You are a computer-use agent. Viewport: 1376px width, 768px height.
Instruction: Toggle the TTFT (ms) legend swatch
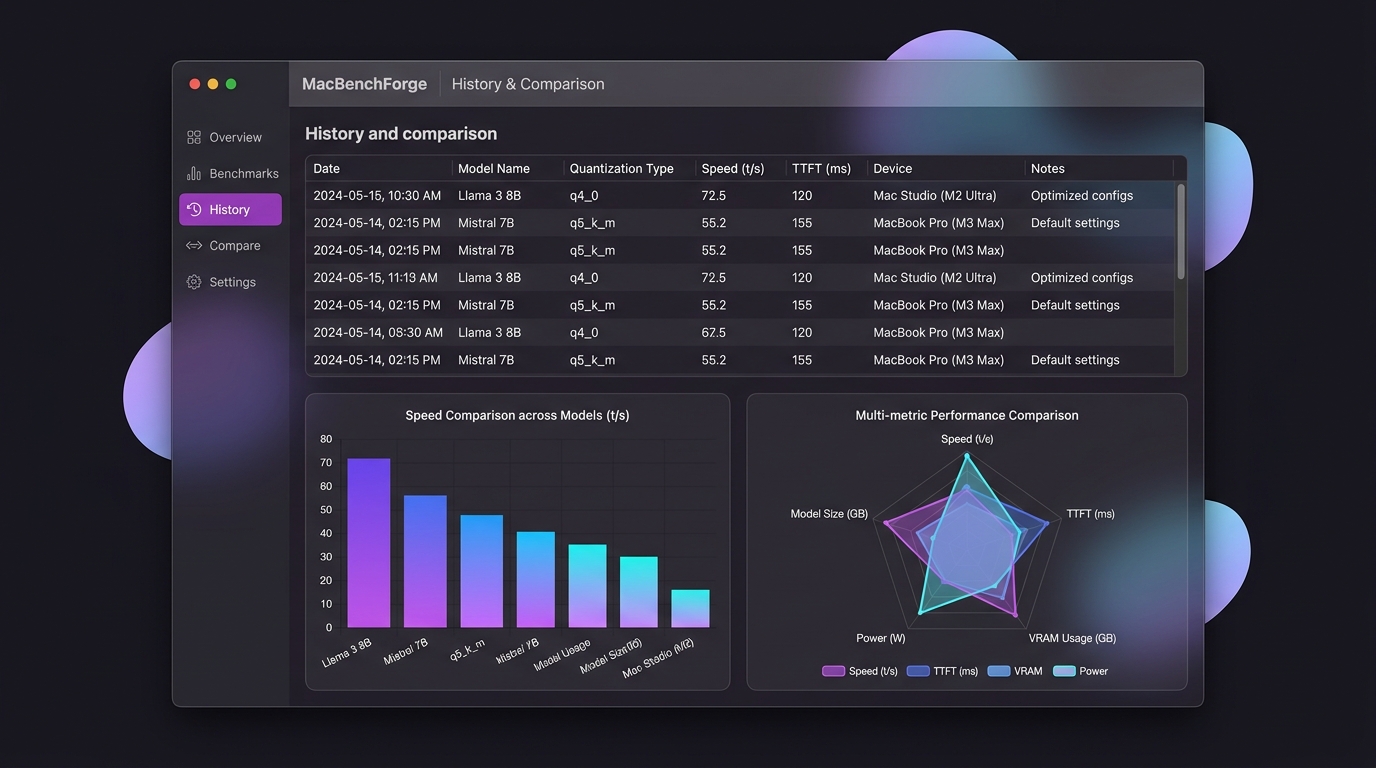pyautogui.click(x=918, y=671)
